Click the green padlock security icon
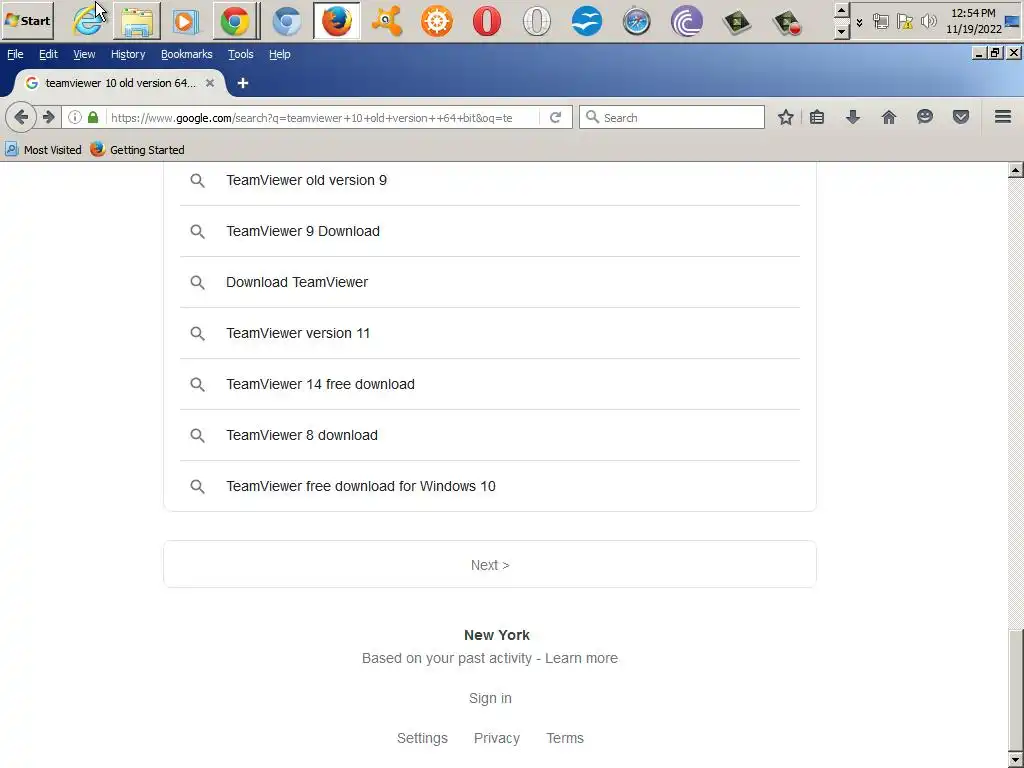1024x768 pixels. tap(93, 118)
